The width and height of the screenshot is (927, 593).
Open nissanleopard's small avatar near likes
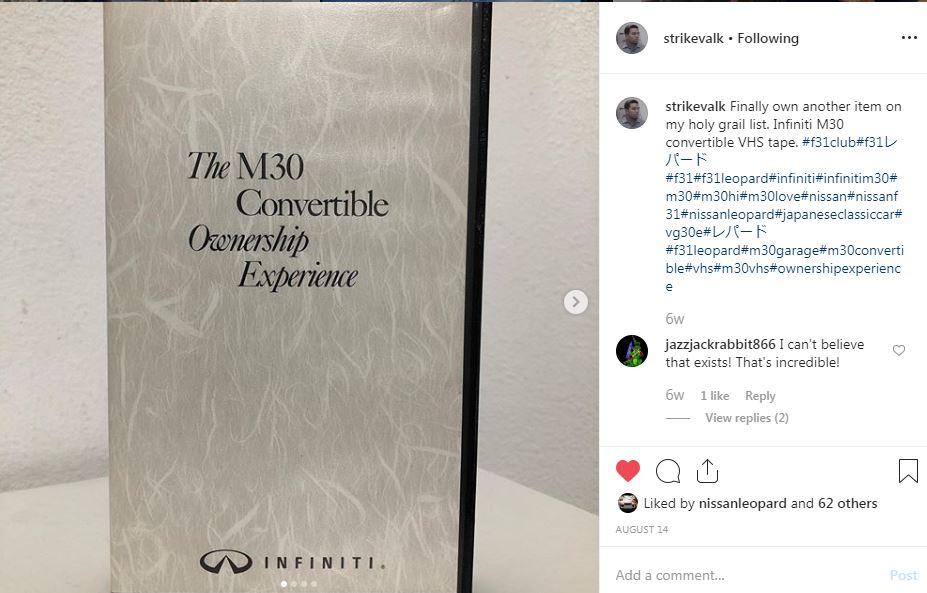tap(628, 503)
